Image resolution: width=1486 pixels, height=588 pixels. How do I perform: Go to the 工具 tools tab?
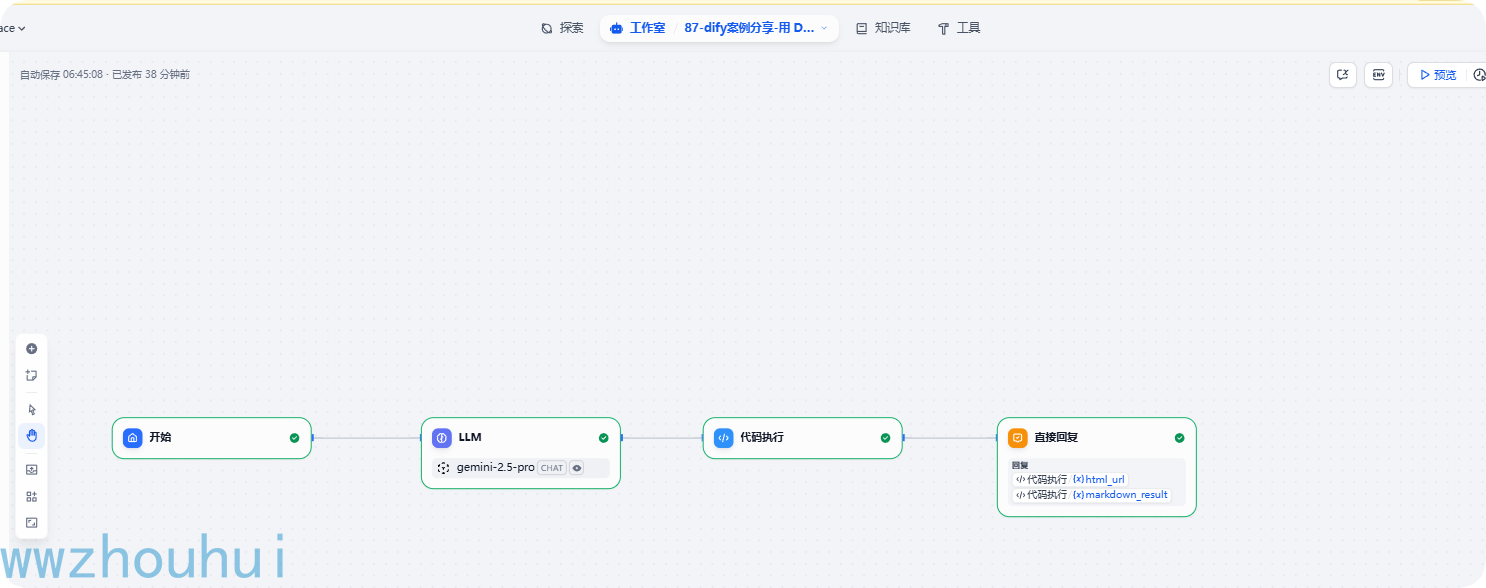pos(958,28)
